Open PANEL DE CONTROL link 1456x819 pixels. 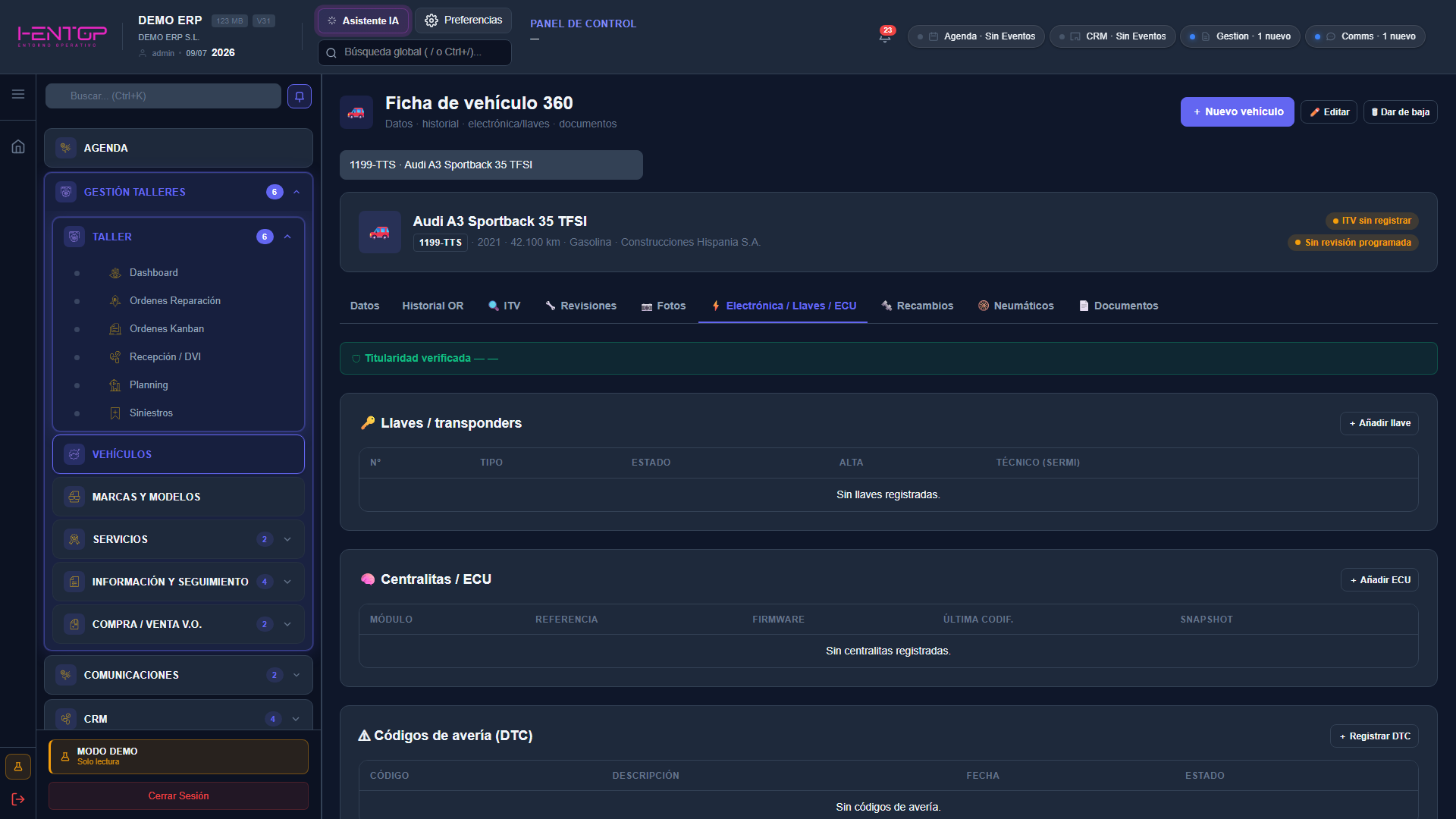coord(583,24)
